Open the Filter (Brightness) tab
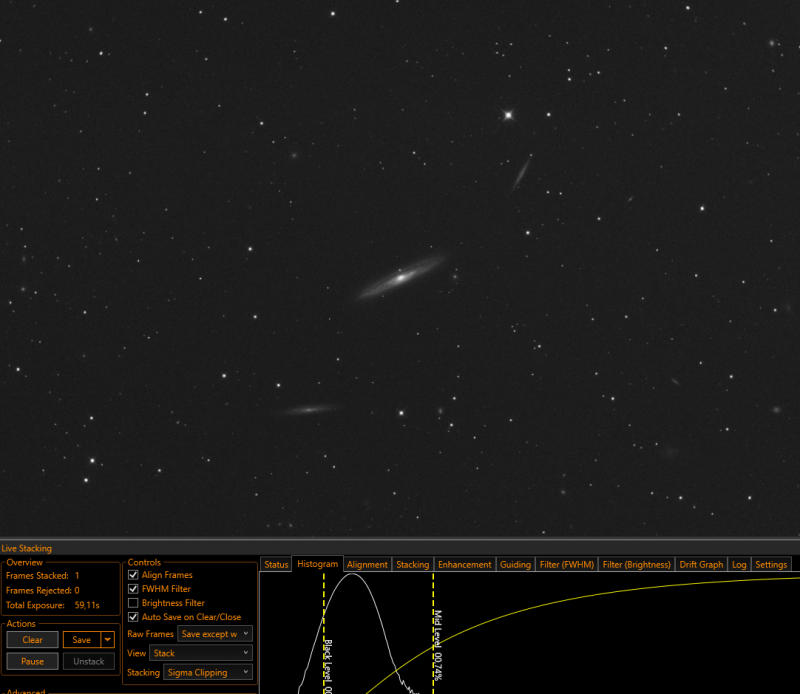This screenshot has height=694, width=800. 636,564
